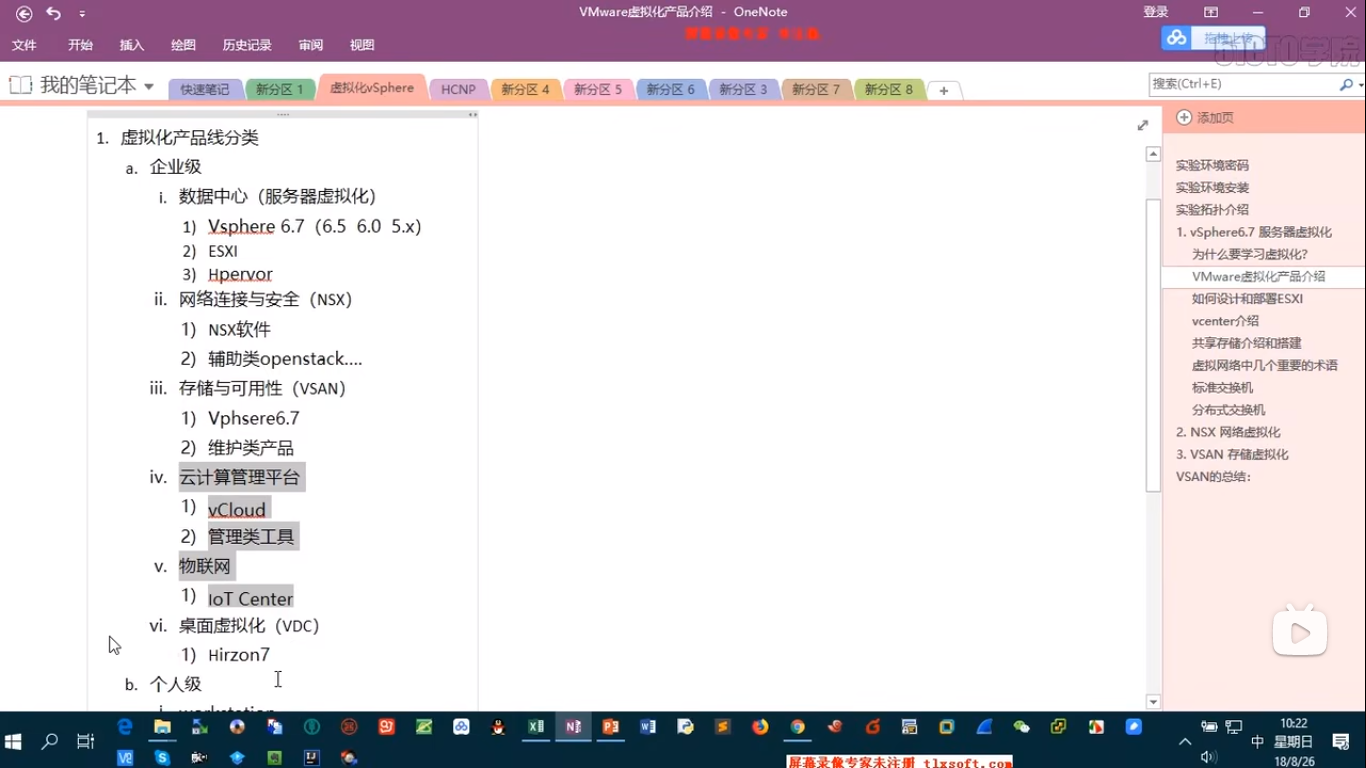Open the 审阅 ribbon tab
Screen dimensions: 1366x768
coord(311,45)
